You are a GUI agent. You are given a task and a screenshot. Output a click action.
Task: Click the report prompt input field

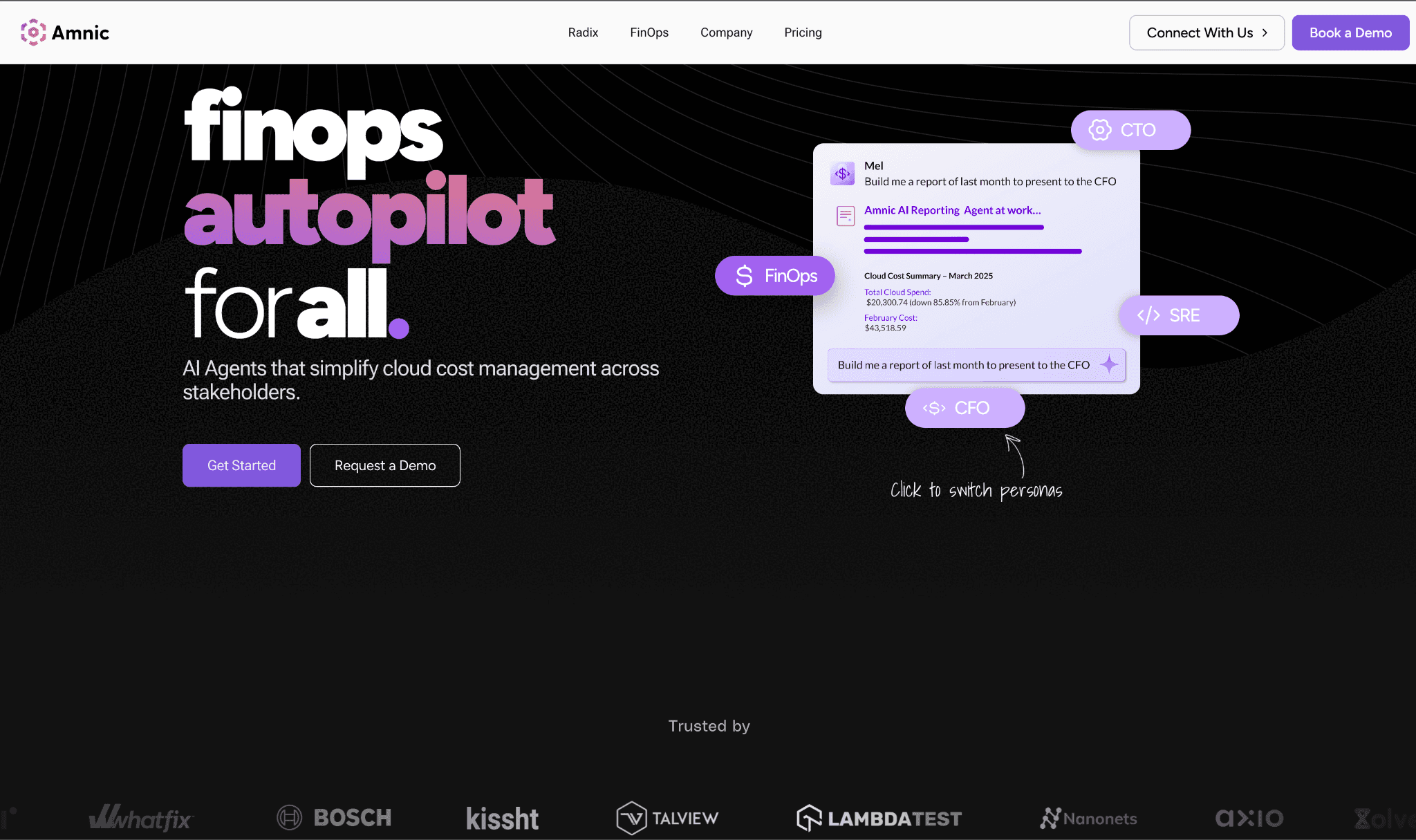click(976, 364)
